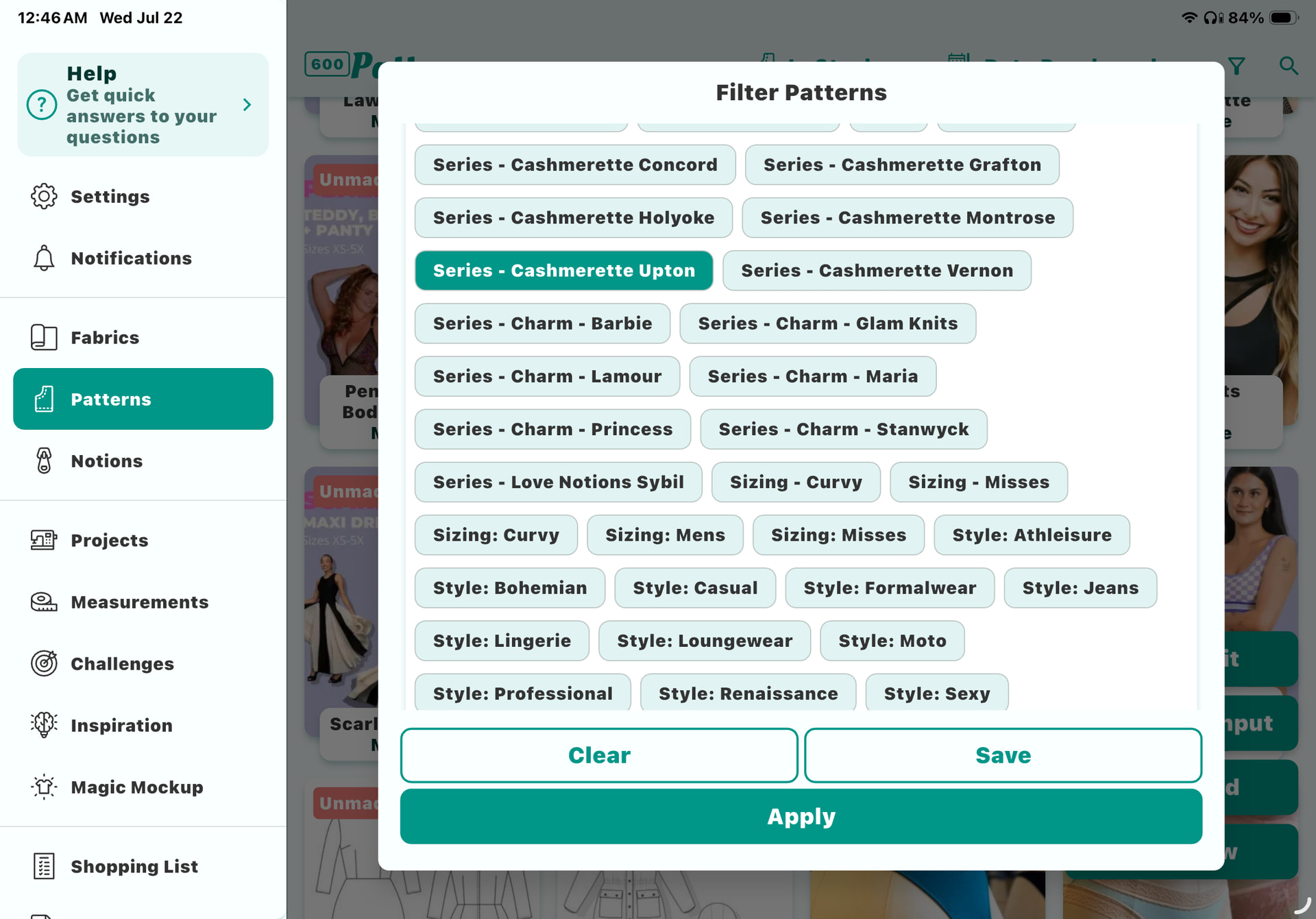Apply the pattern filters
This screenshot has height=919, width=1316.
point(801,817)
